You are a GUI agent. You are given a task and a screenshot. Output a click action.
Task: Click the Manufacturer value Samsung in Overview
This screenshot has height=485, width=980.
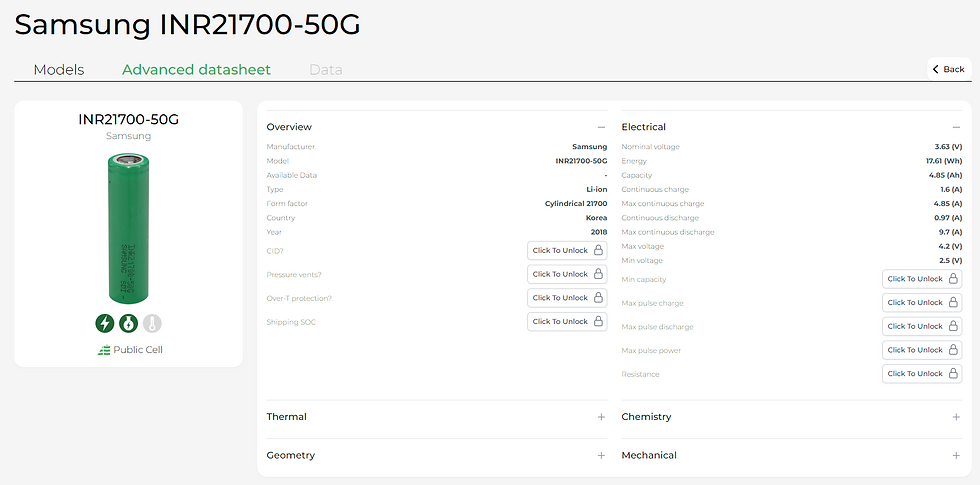[589, 147]
